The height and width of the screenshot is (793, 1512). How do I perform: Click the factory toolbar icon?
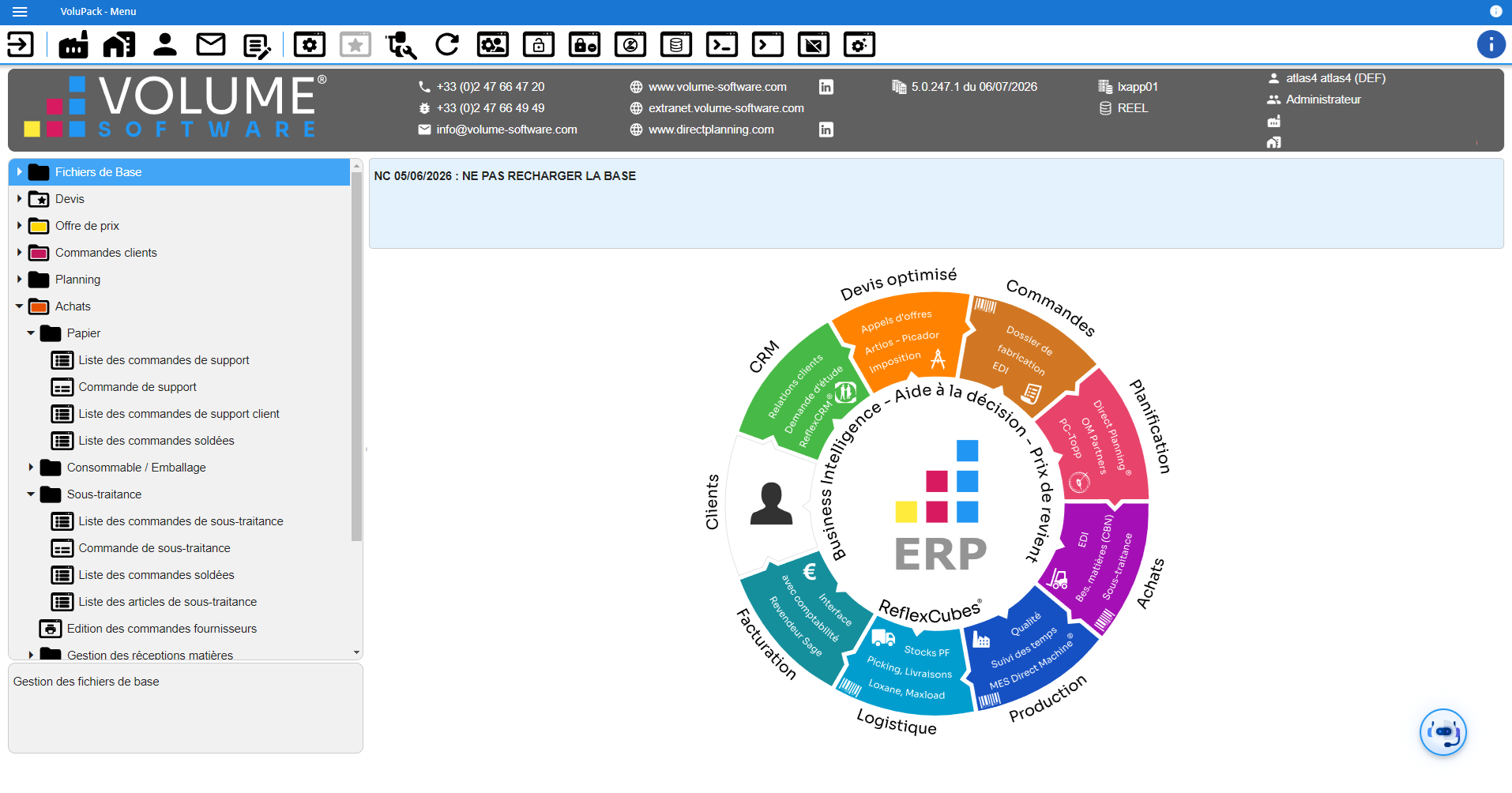(73, 45)
